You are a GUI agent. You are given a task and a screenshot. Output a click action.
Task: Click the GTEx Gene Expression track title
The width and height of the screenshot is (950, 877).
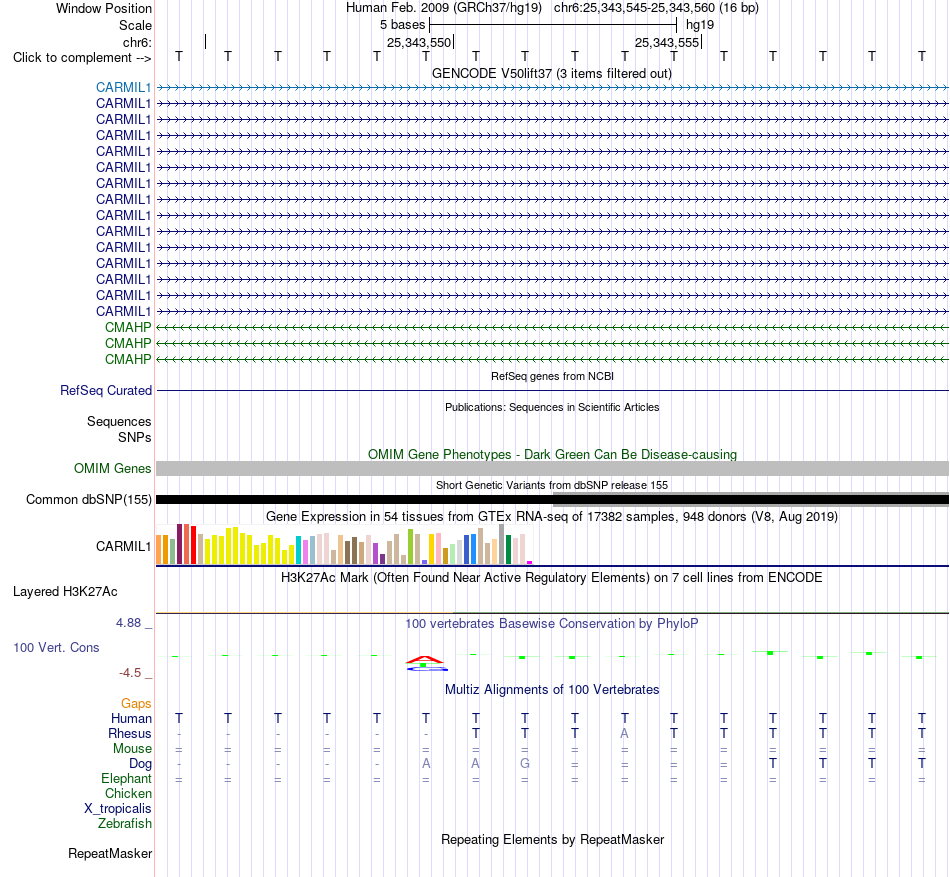[x=552, y=517]
